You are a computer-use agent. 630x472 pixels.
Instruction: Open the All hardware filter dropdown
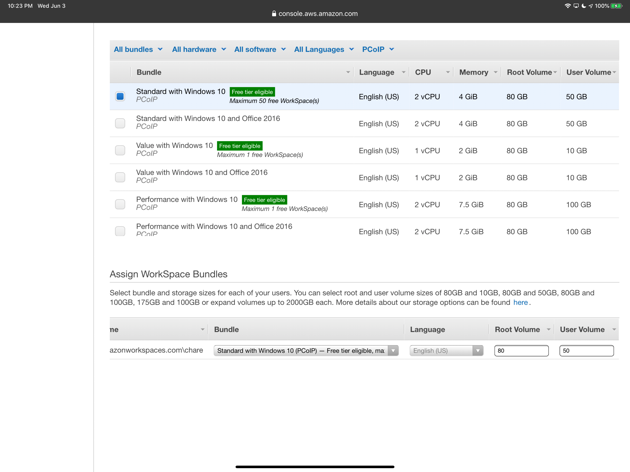click(199, 49)
